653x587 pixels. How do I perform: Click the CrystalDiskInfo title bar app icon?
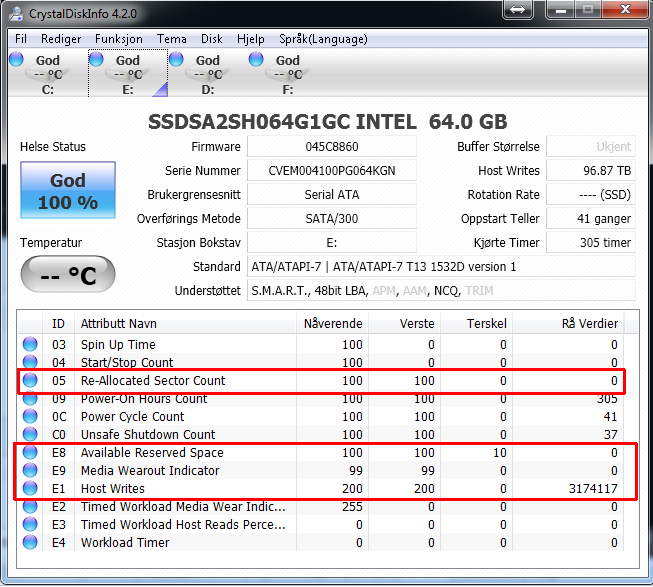(16, 14)
